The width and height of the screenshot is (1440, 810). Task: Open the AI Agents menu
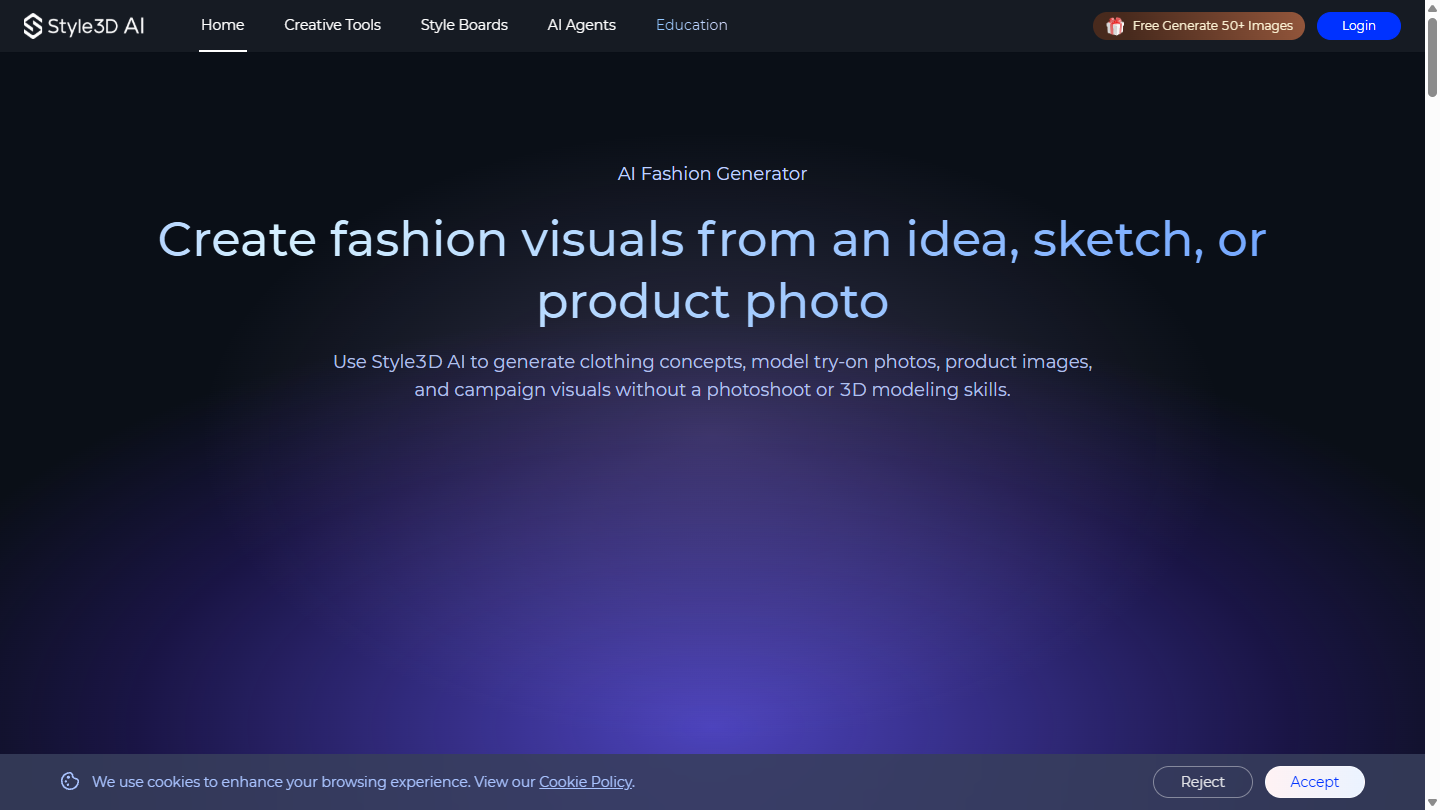582,25
